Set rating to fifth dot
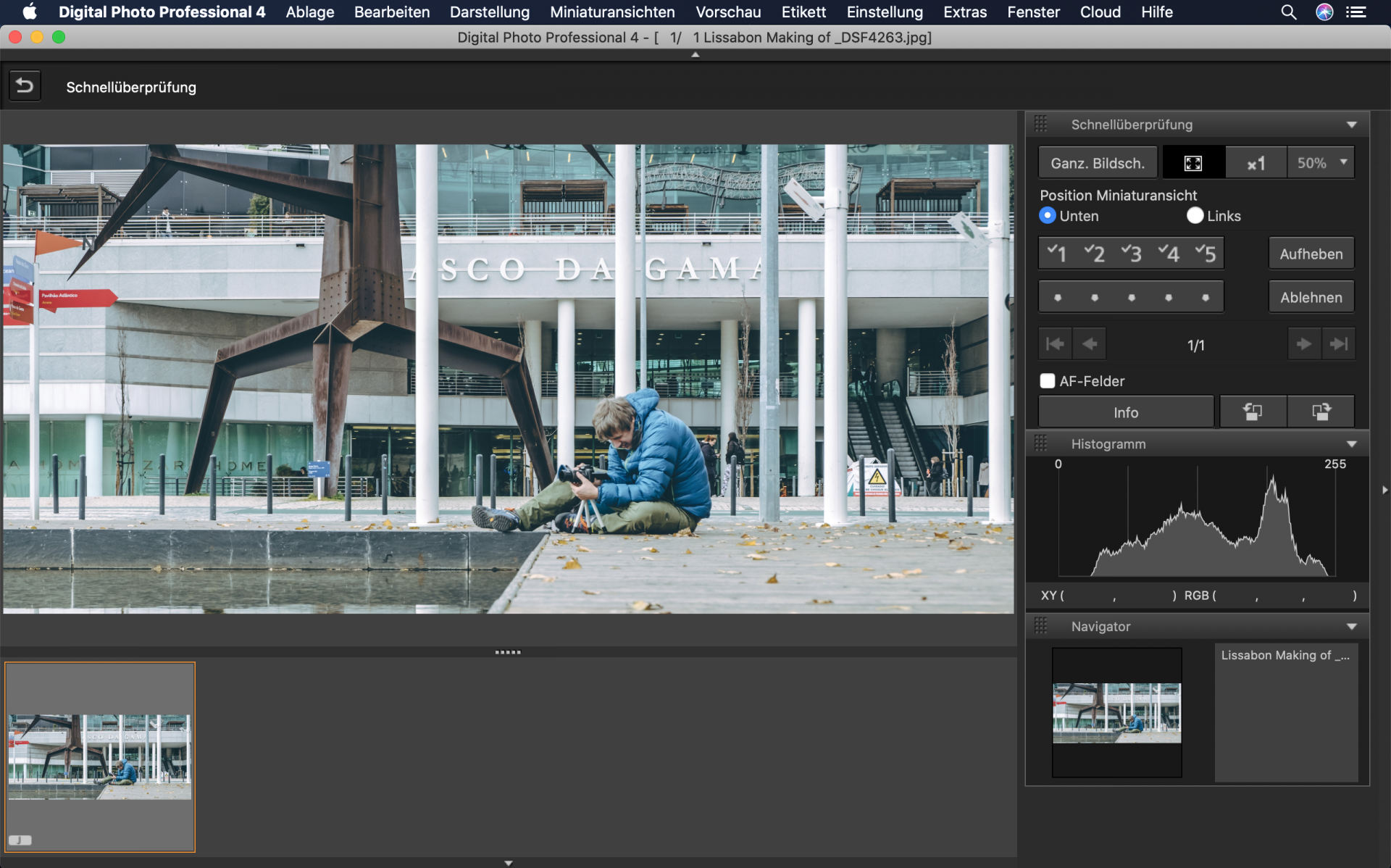The image size is (1391, 868). [1206, 297]
